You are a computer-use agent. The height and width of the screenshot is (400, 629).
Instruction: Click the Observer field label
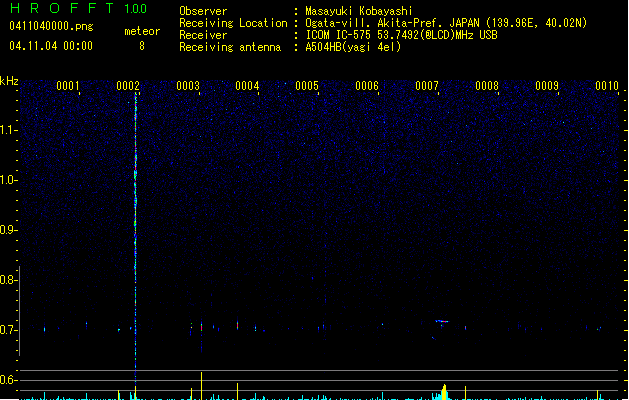click(x=203, y=11)
